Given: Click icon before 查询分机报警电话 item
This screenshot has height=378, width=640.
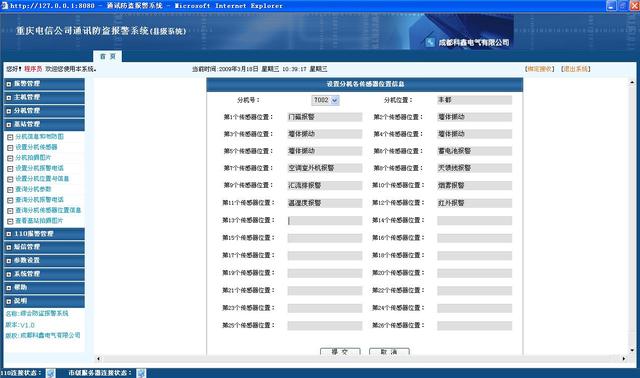Looking at the screenshot, I should tap(10, 200).
